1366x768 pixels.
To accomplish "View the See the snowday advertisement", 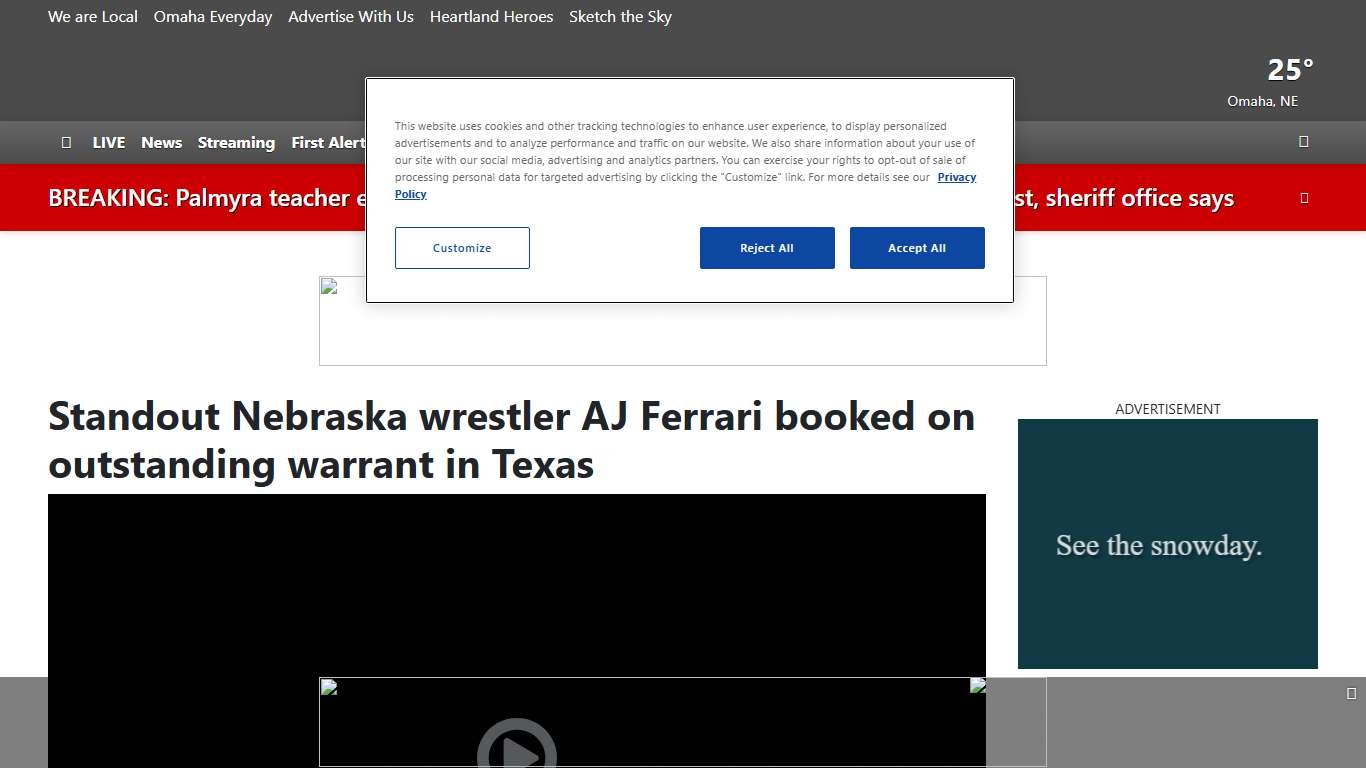I will click(x=1167, y=543).
